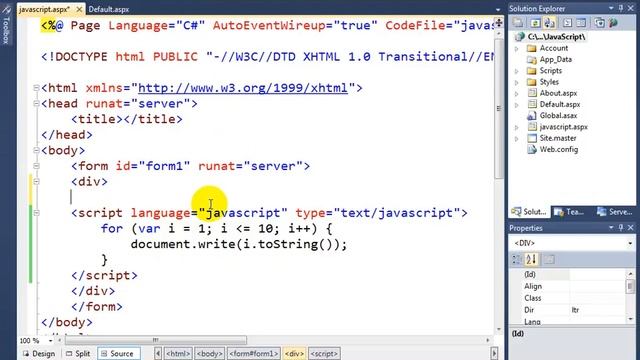Switch to the Server Explorer tab
Image resolution: width=640 pixels, height=360 pixels.
click(613, 212)
